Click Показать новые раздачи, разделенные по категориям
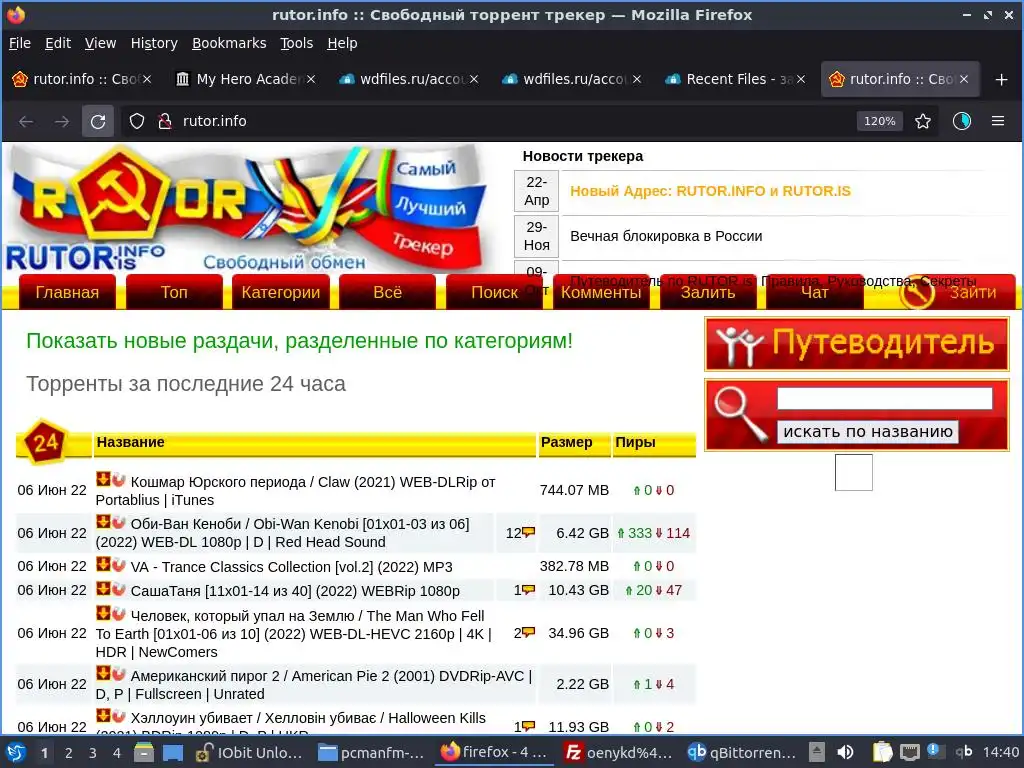 [x=299, y=341]
